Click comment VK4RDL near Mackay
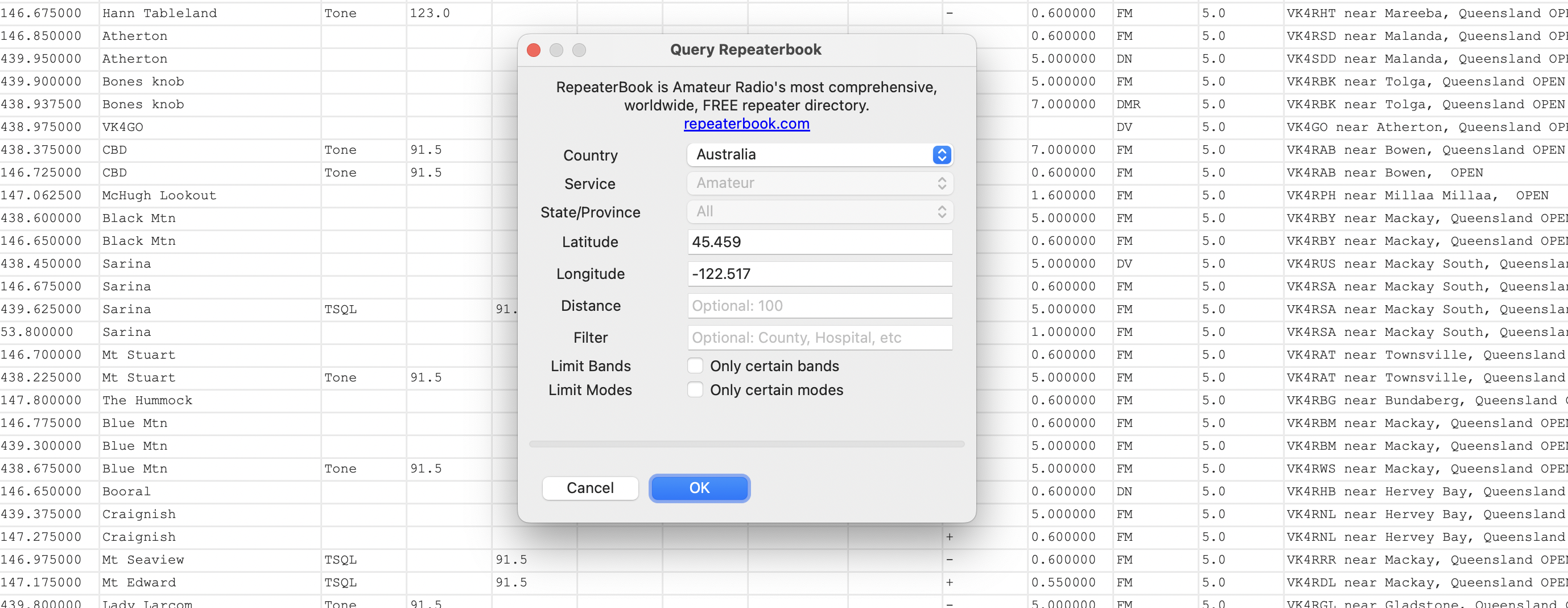Image resolution: width=1568 pixels, height=608 pixels. click(x=1426, y=582)
